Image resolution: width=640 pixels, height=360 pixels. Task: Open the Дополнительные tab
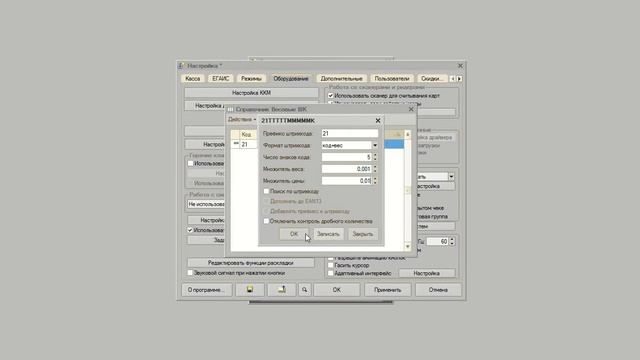pos(341,78)
